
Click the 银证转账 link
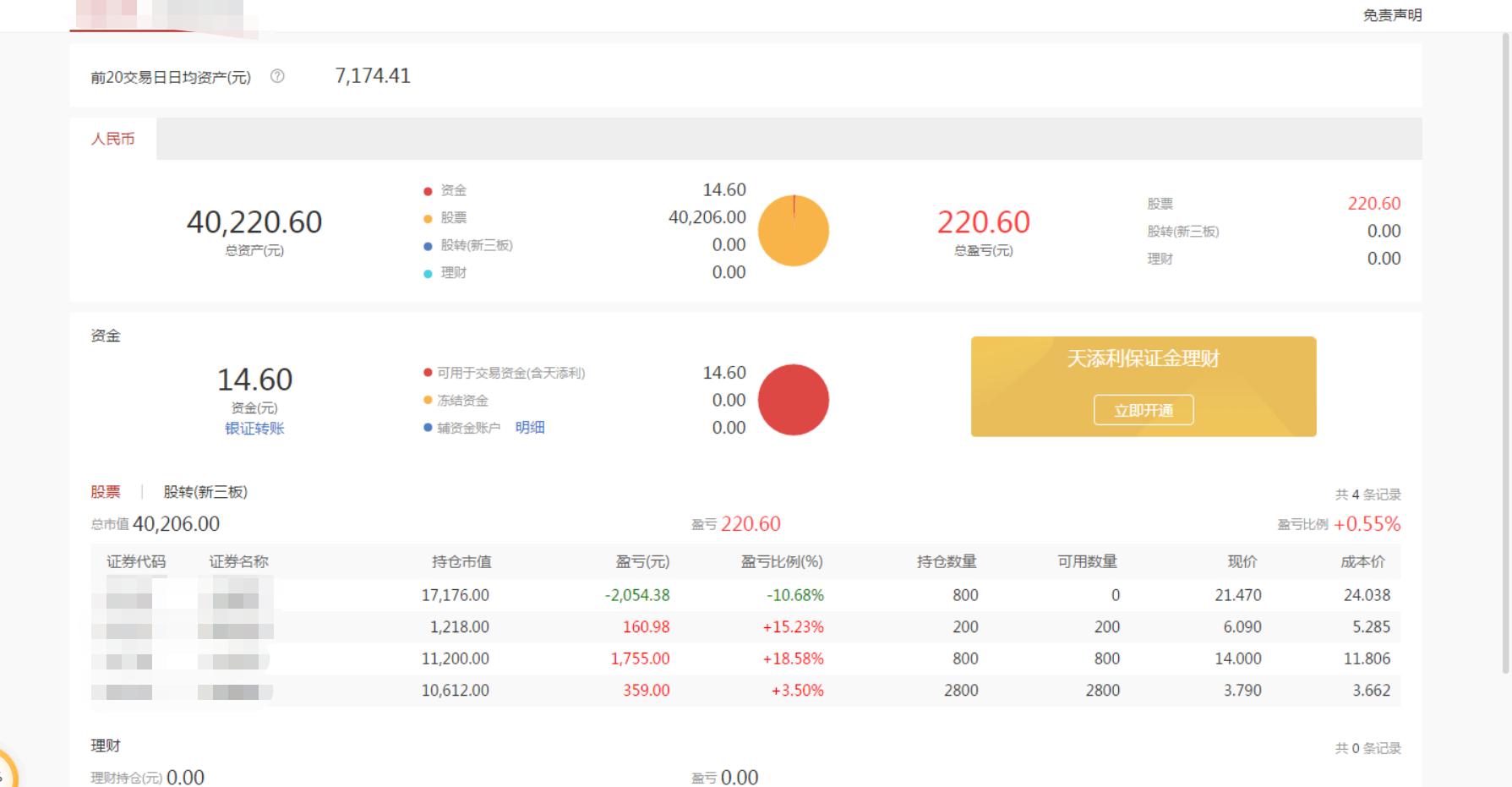click(x=254, y=429)
